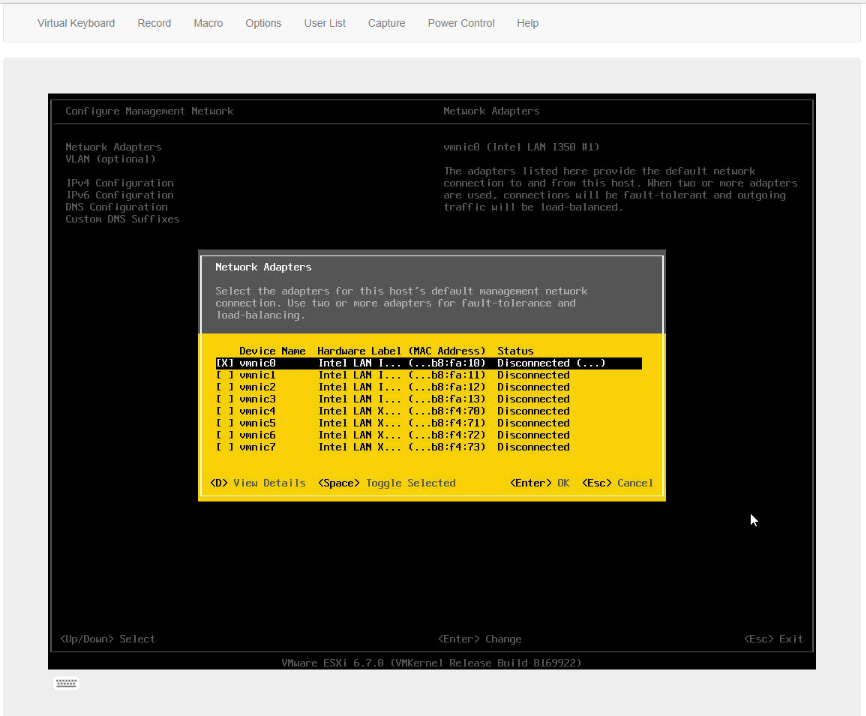Click the Hardware Label (MAC Address) header
Screen dimensions: 866x716
(401, 351)
